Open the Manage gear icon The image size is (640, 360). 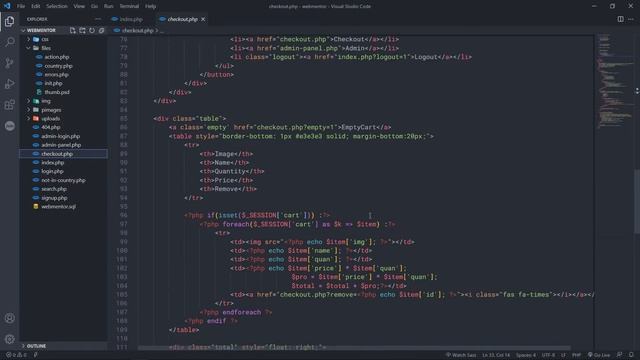(x=10, y=339)
